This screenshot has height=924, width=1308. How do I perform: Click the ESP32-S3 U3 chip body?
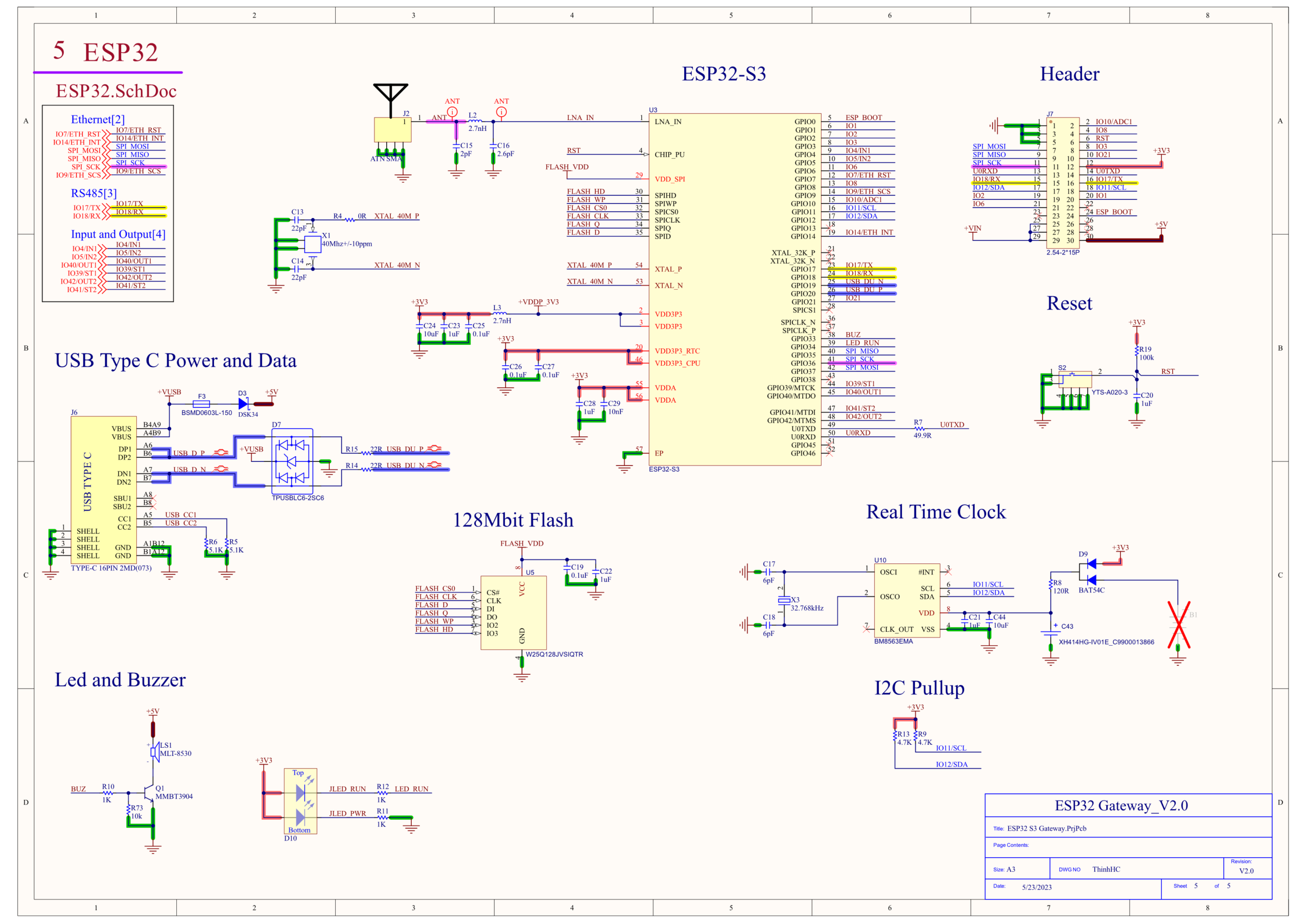tap(734, 290)
